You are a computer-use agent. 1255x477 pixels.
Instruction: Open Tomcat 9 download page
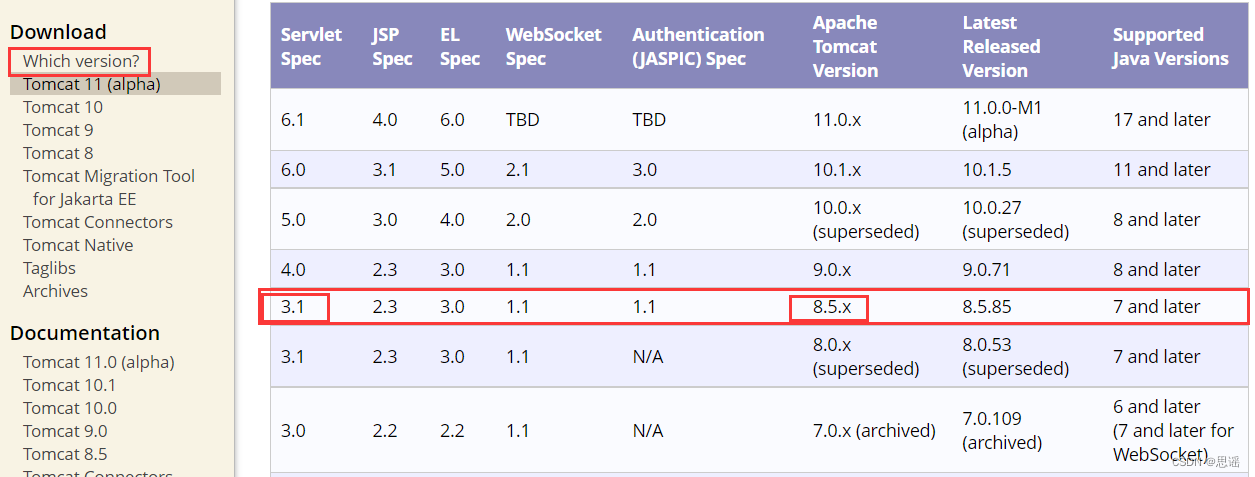pyautogui.click(x=58, y=130)
